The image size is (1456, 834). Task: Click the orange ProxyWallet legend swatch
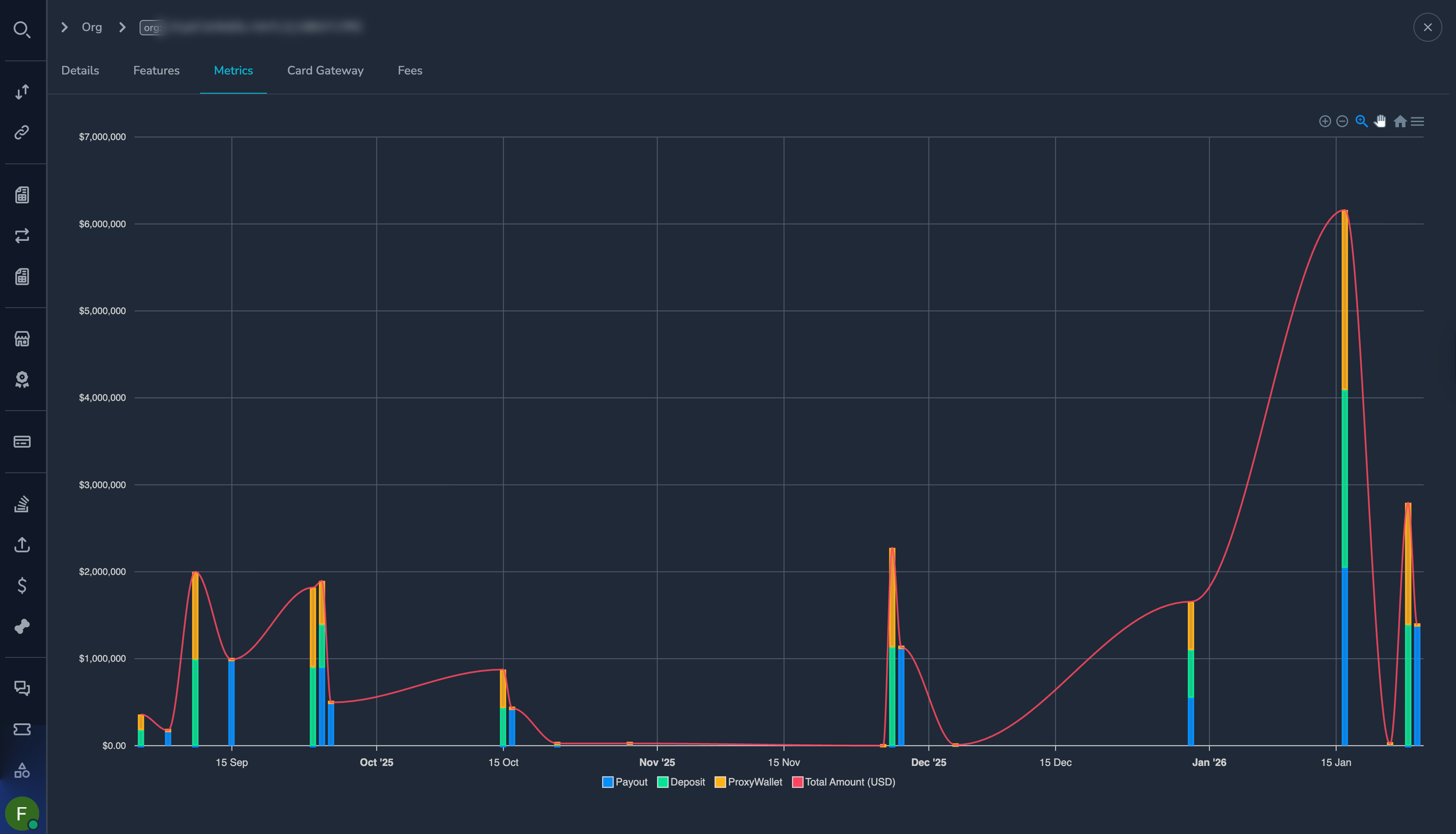pyautogui.click(x=720, y=782)
